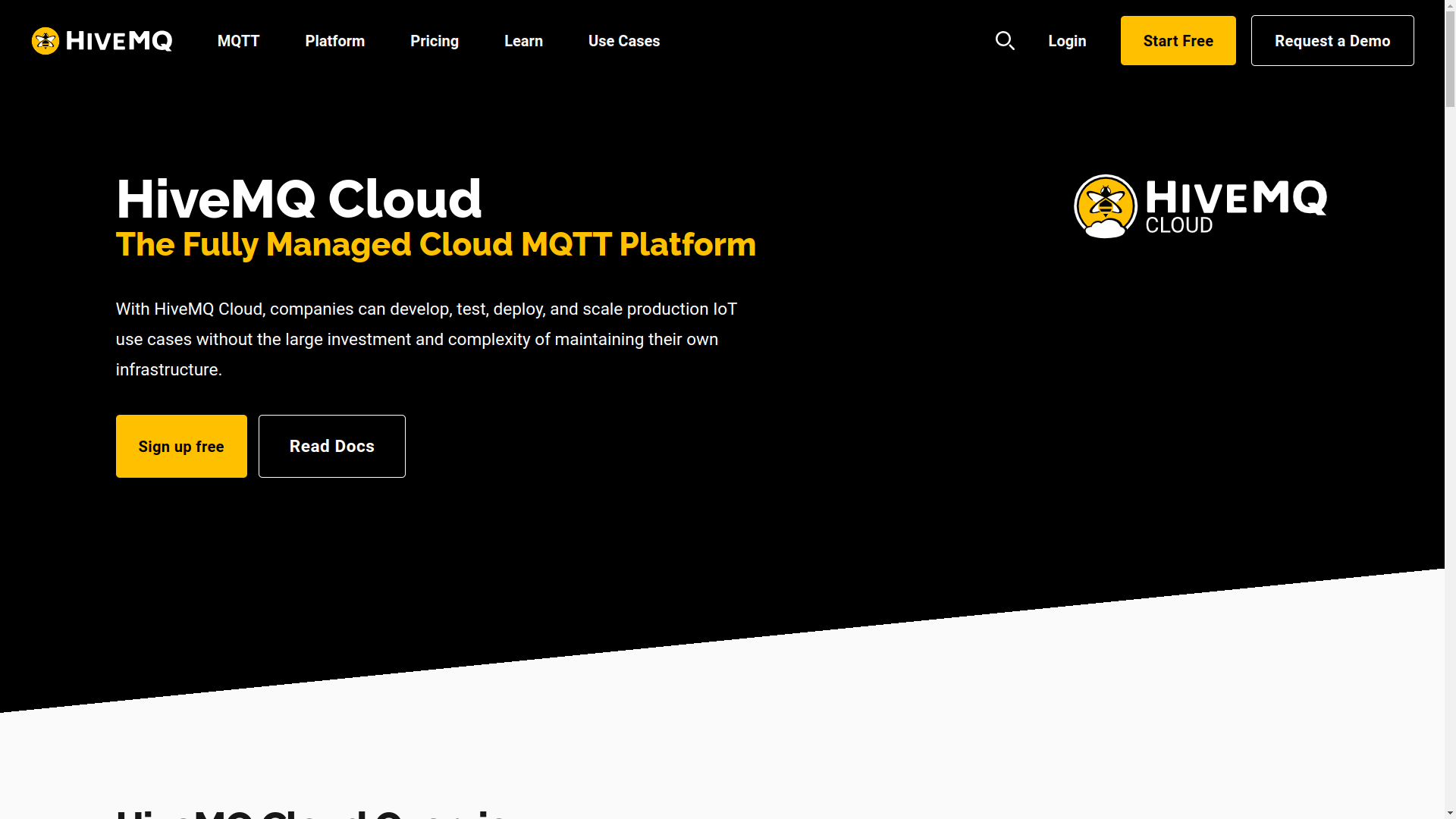Select Pricing from the navigation bar

click(434, 41)
